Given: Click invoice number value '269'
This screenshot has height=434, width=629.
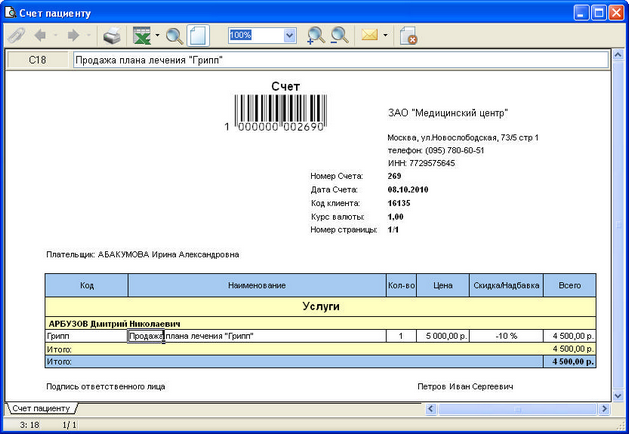Looking at the screenshot, I should point(394,176).
